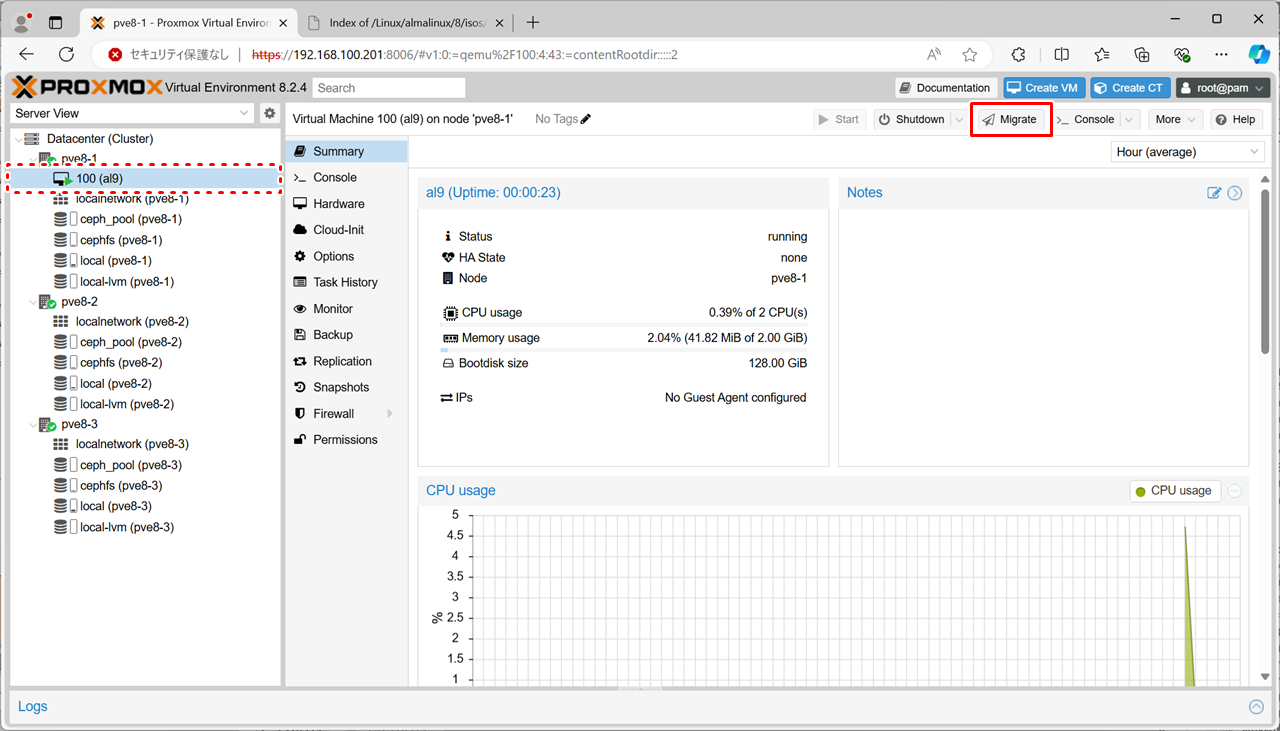1280x731 pixels.
Task: Open the Server View settings gear
Action: (x=269, y=113)
